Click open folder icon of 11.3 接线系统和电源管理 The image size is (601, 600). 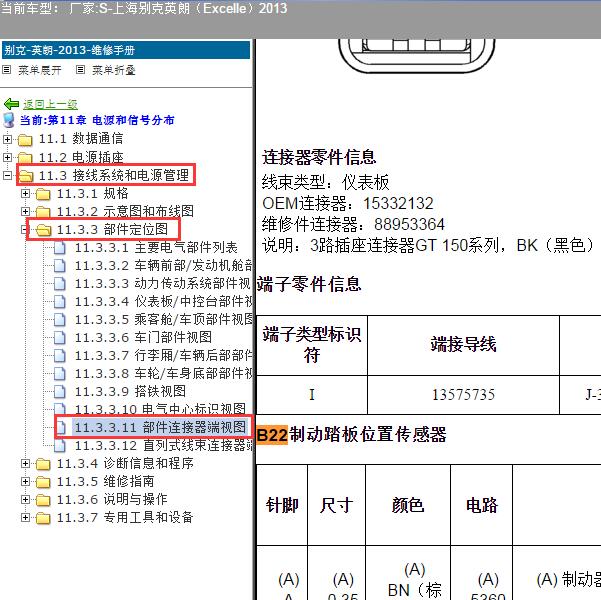point(26,176)
